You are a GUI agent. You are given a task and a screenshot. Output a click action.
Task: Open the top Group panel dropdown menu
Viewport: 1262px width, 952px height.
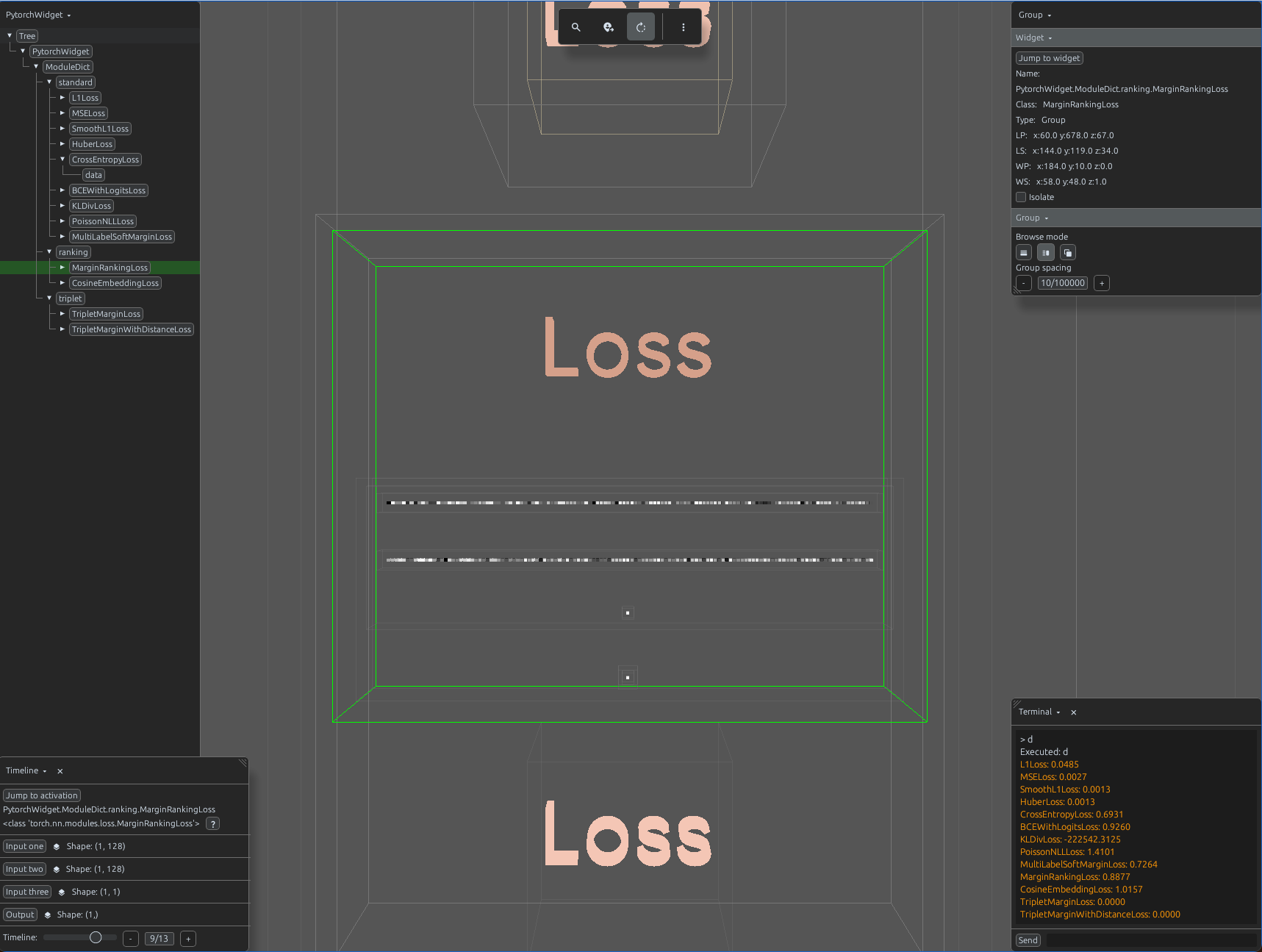pos(1035,15)
